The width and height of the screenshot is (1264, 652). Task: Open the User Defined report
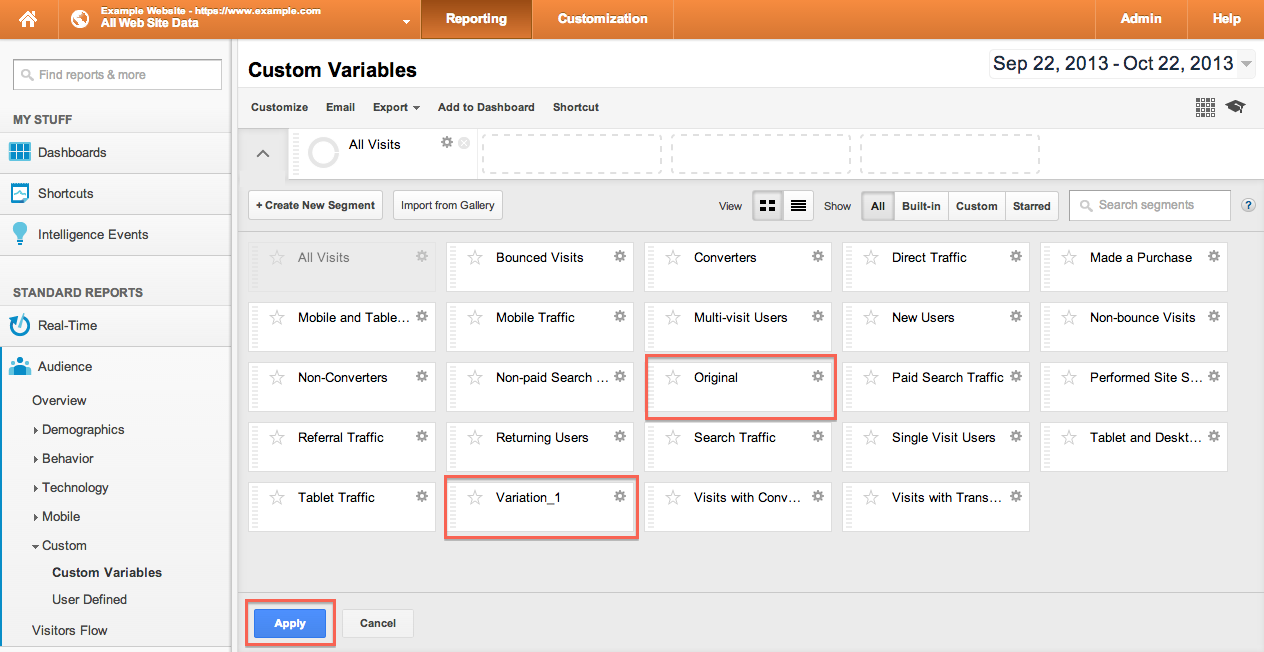(x=89, y=600)
